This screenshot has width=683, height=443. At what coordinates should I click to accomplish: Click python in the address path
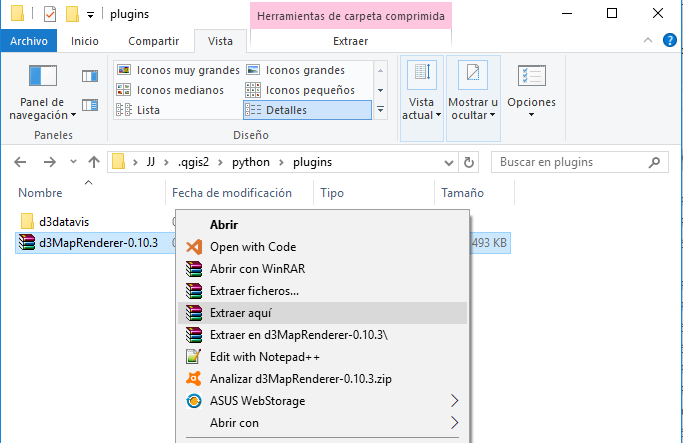[250, 162]
